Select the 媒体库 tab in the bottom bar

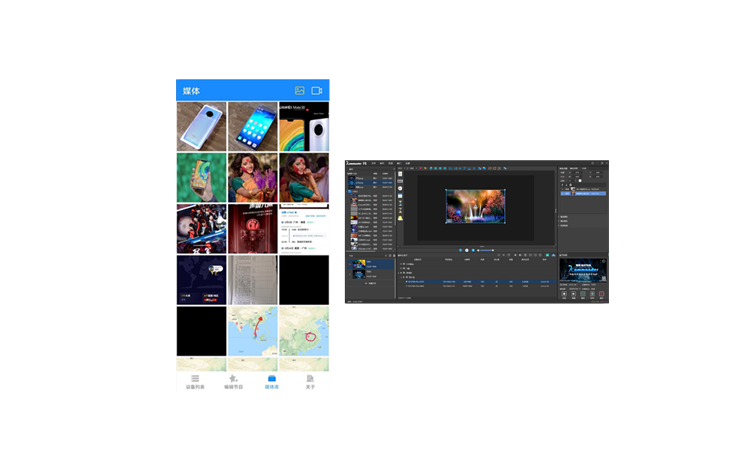click(x=271, y=382)
